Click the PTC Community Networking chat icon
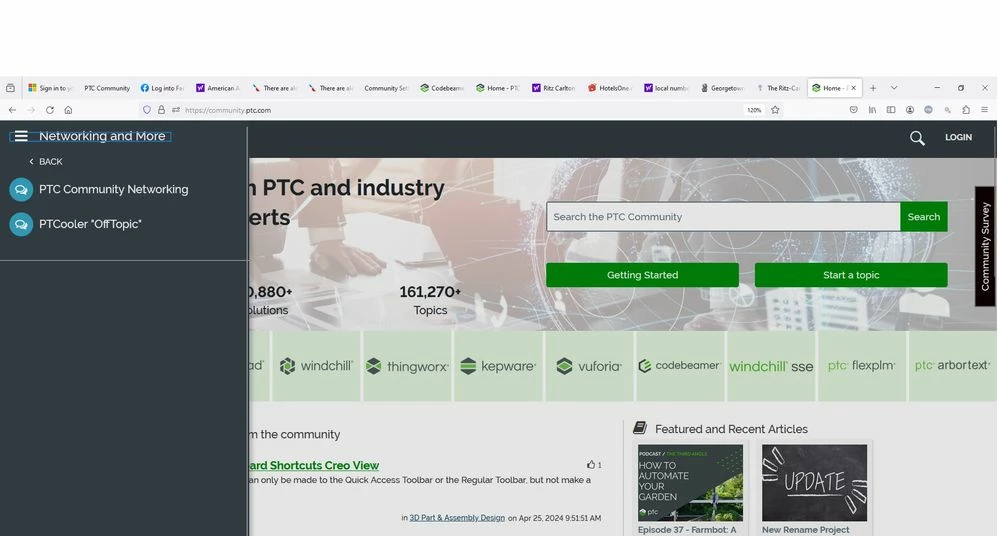Viewport: 998px width, 536px height. click(x=21, y=189)
